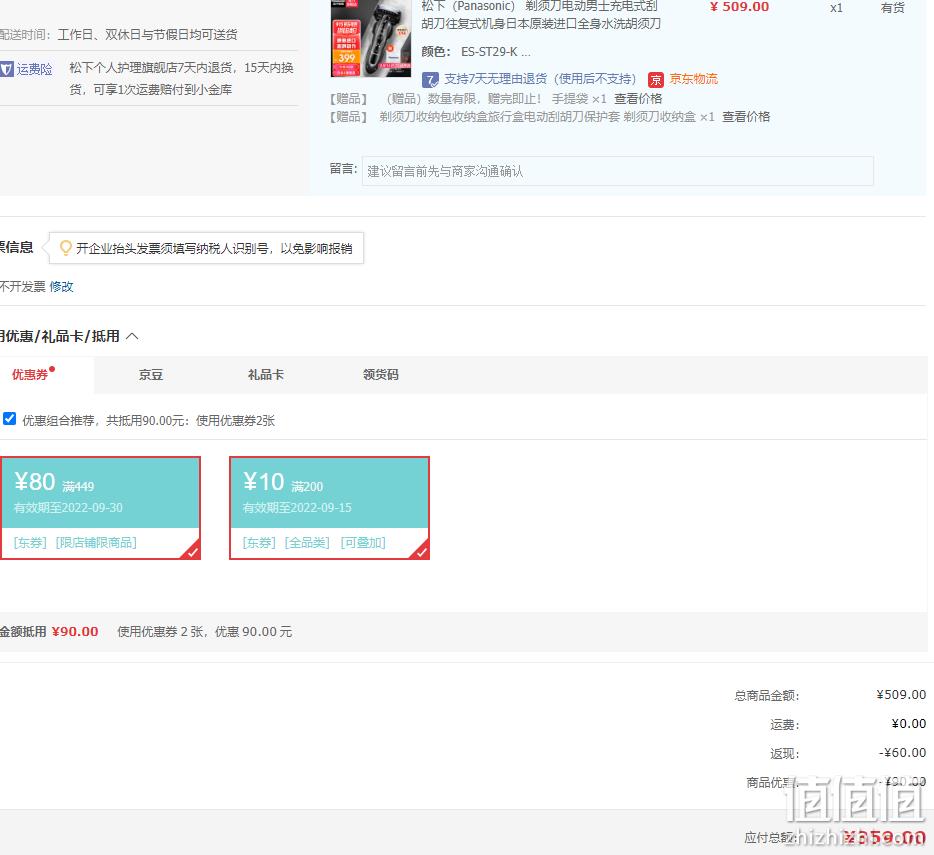Click the ¥ 509.00 item price
Screen dimensions: 934x855
(x=739, y=7)
